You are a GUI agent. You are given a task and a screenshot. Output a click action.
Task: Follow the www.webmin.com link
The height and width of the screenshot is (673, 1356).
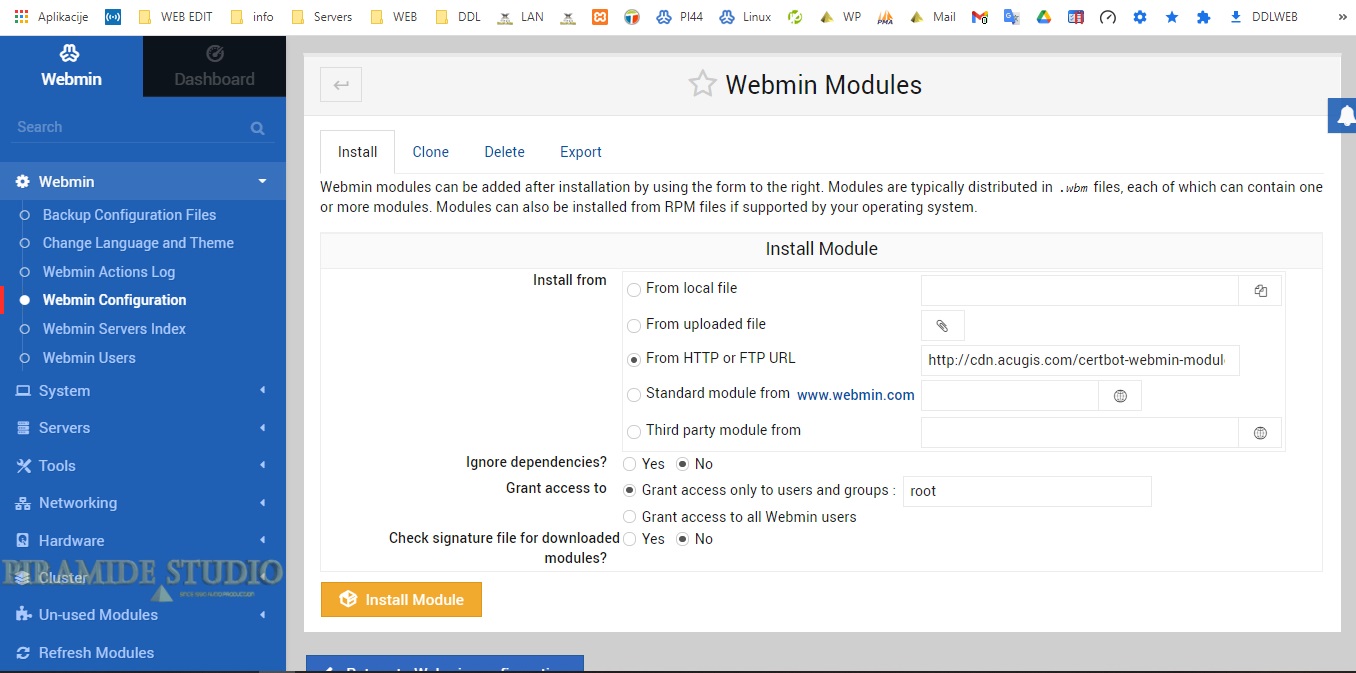856,395
